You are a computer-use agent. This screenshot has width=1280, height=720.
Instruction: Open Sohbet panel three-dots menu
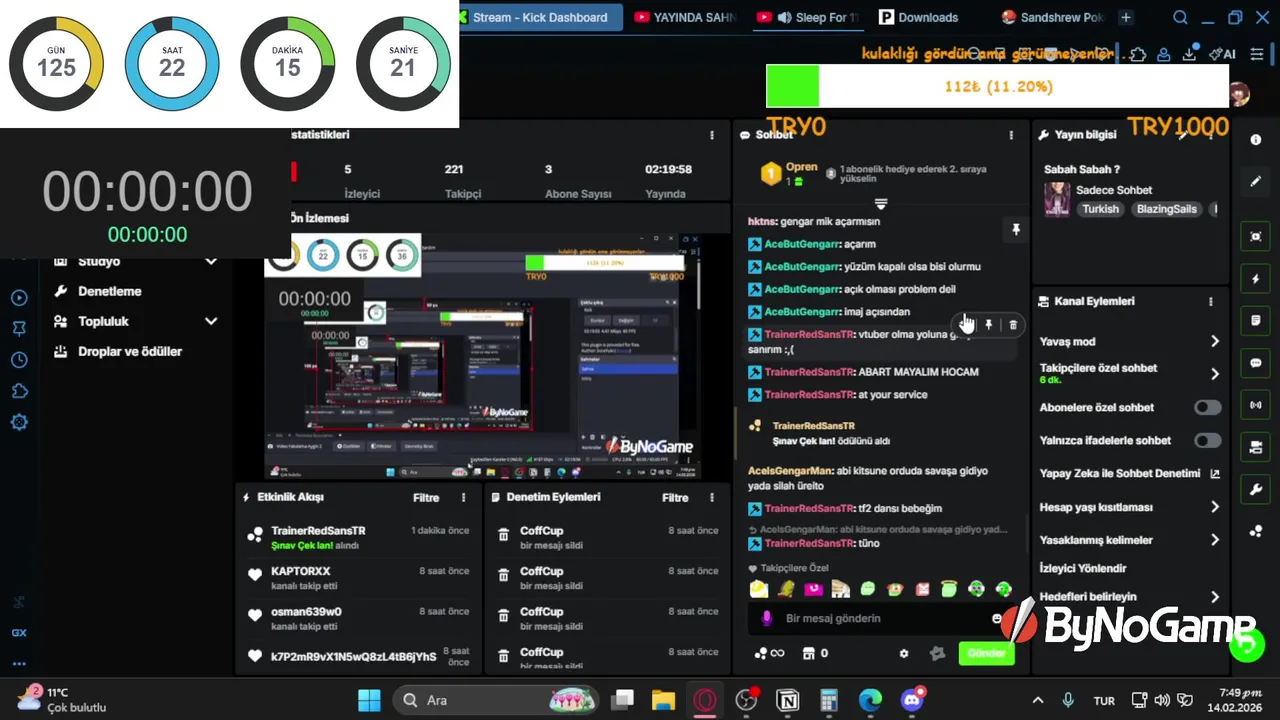pyautogui.click(x=1011, y=135)
